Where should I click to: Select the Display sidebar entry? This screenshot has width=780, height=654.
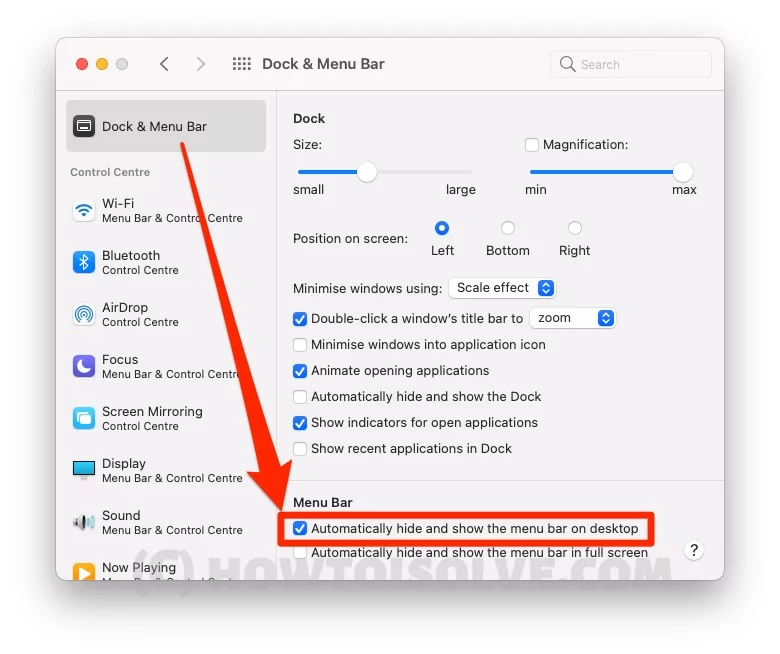(166, 470)
